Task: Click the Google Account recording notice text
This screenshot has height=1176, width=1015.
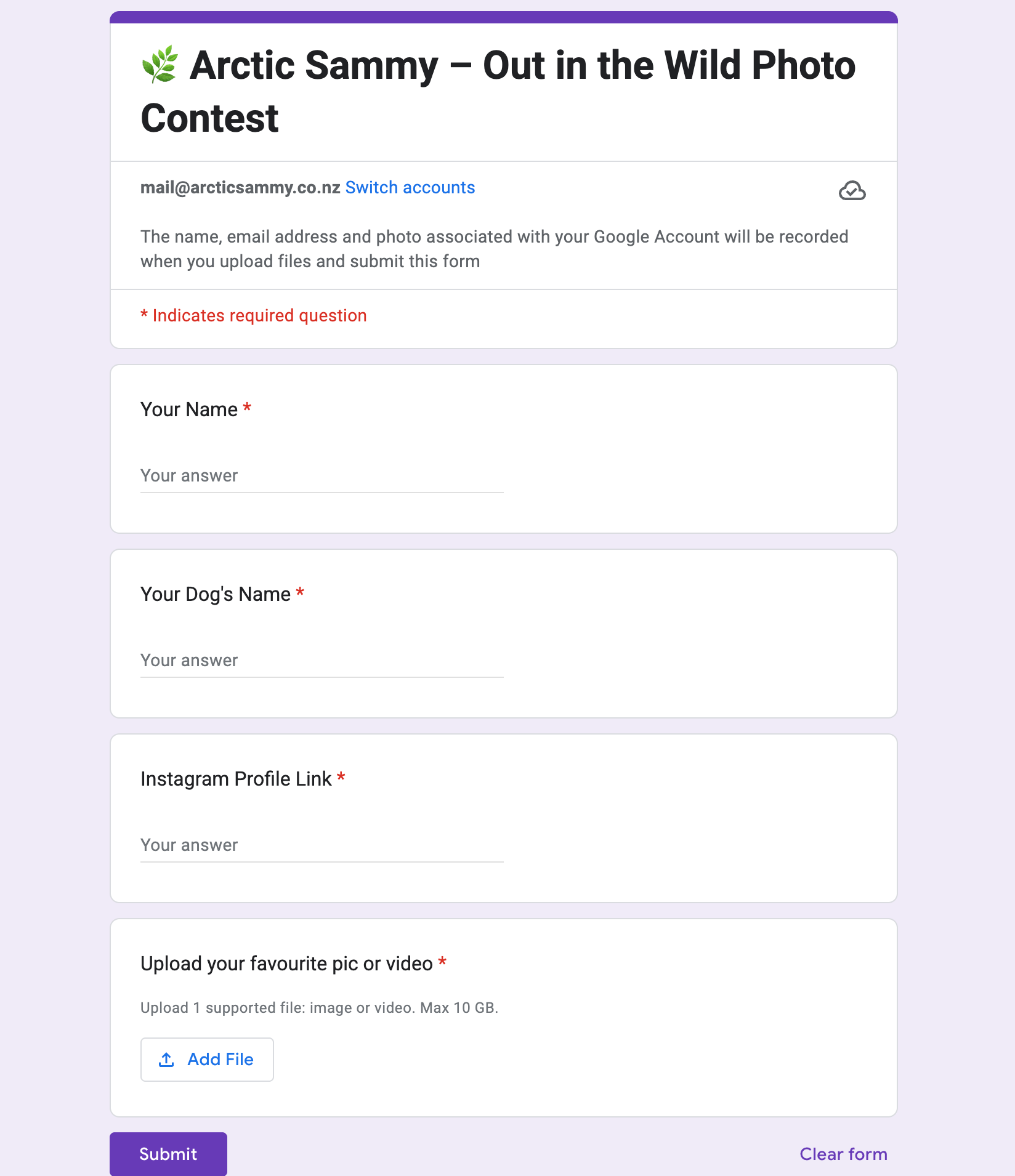Action: [x=495, y=249]
